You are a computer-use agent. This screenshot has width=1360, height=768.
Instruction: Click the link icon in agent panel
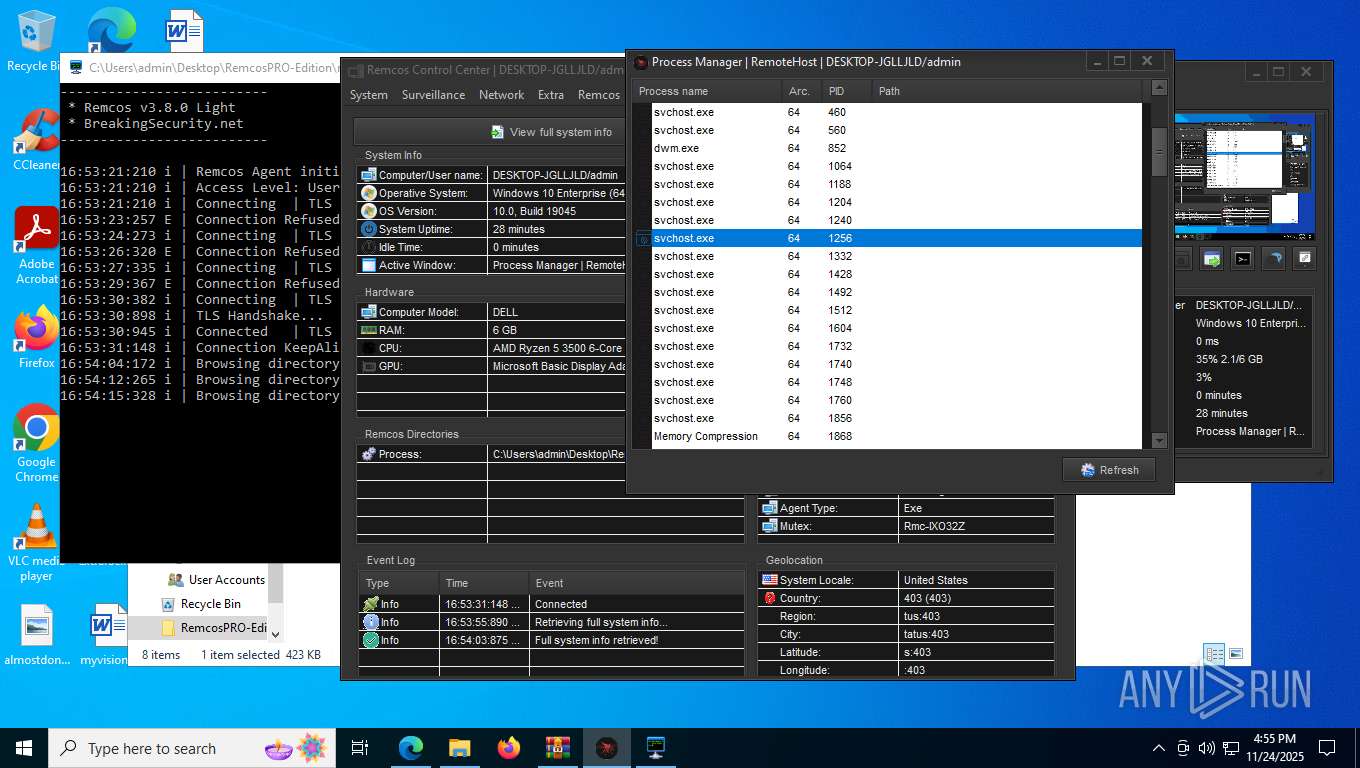point(1304,259)
